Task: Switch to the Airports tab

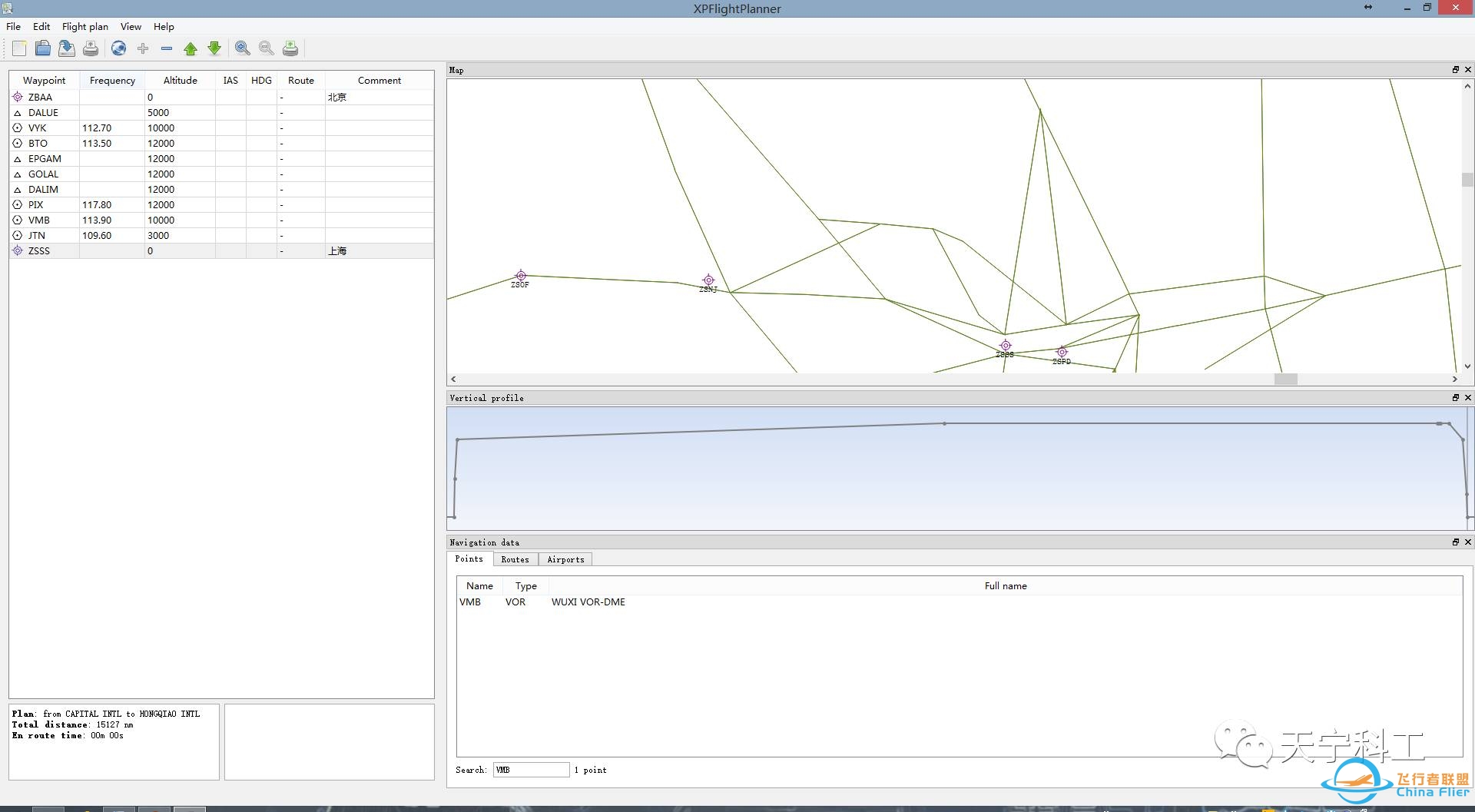Action: 565,559
